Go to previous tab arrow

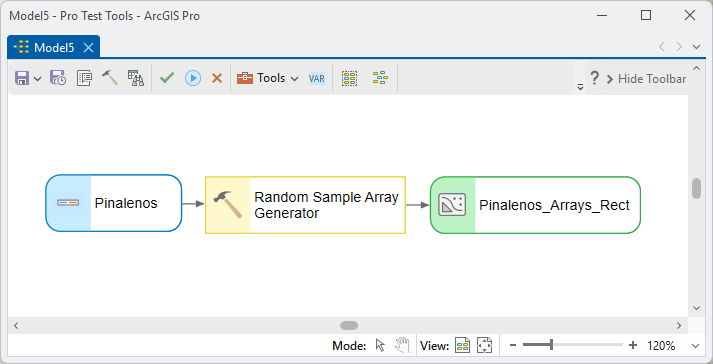(662, 46)
